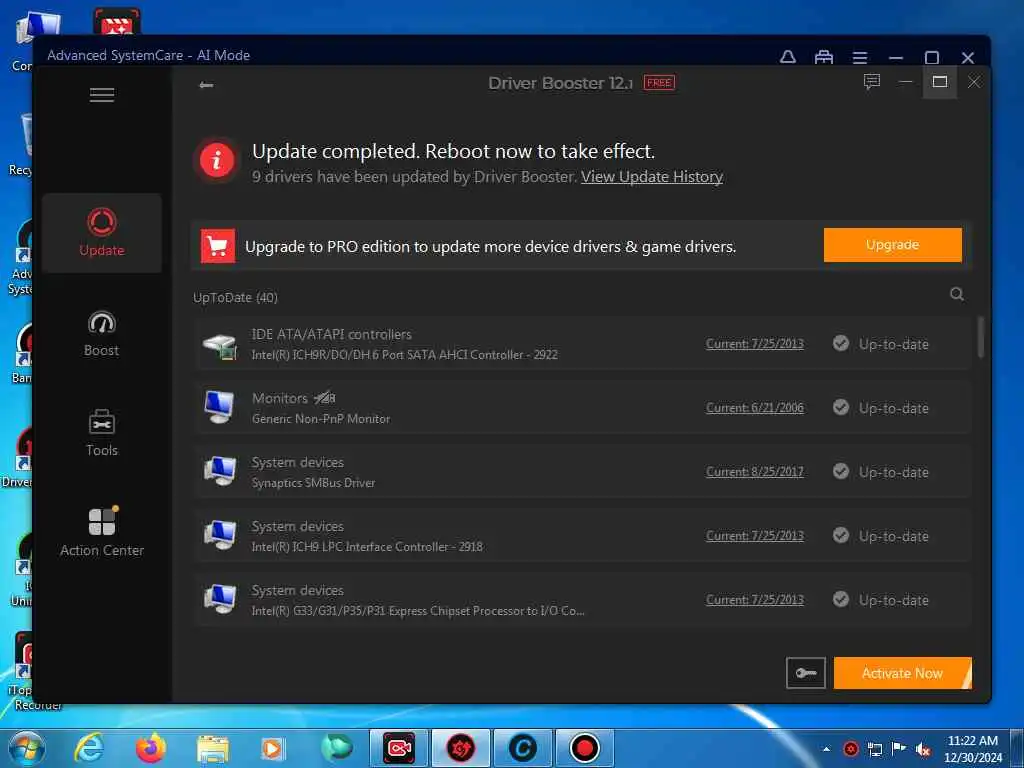The height and width of the screenshot is (768, 1024).
Task: Click the UpToDate (40) list header
Action: (x=235, y=298)
